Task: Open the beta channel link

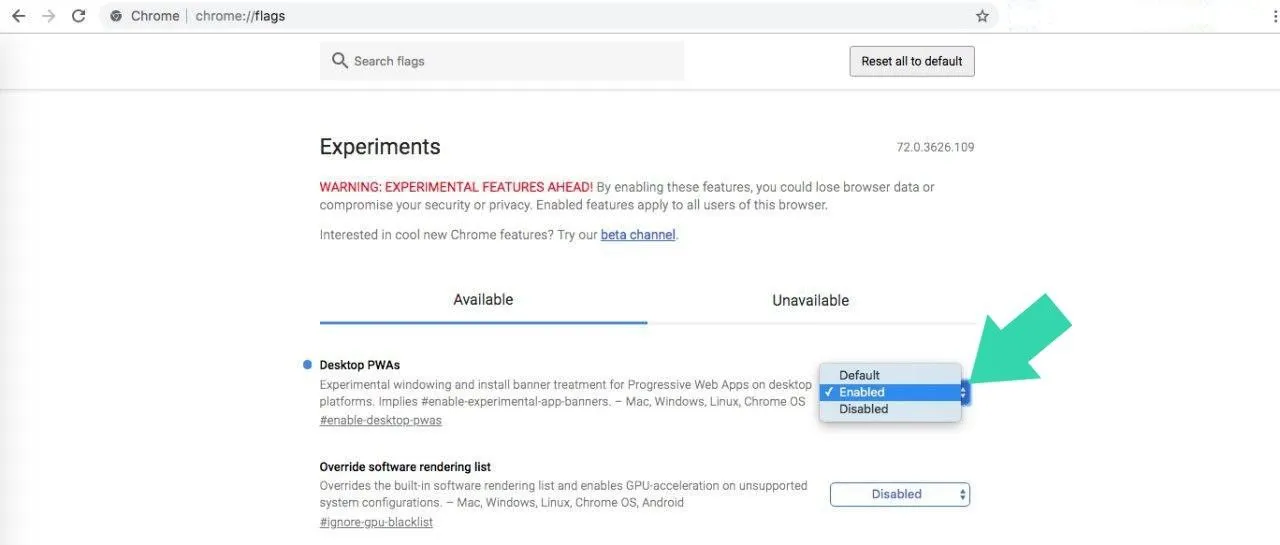Action: (638, 235)
